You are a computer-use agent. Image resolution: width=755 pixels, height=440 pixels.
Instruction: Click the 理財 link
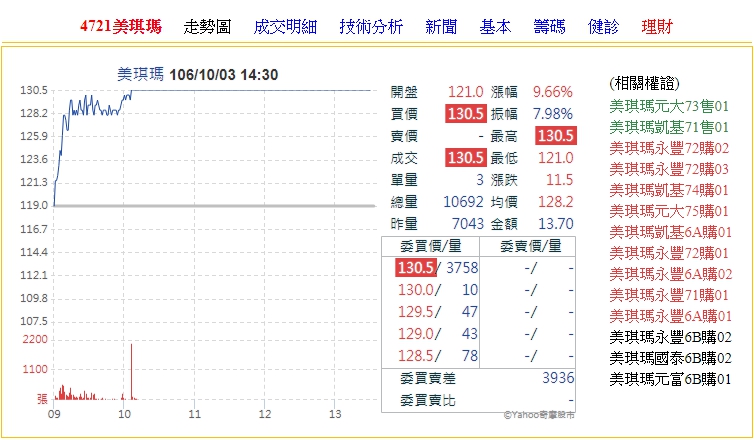657,26
